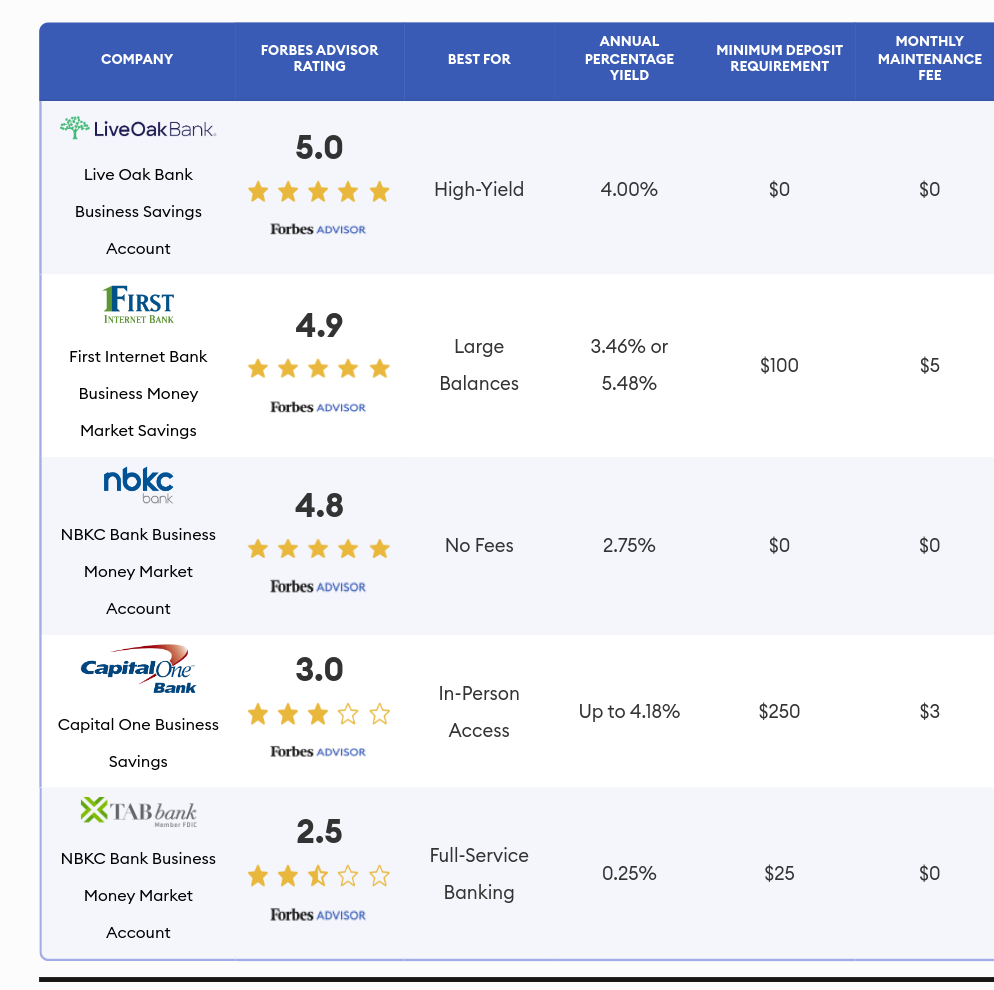Click the Capital One Bank logo
994x990 pixels.
(x=138, y=669)
